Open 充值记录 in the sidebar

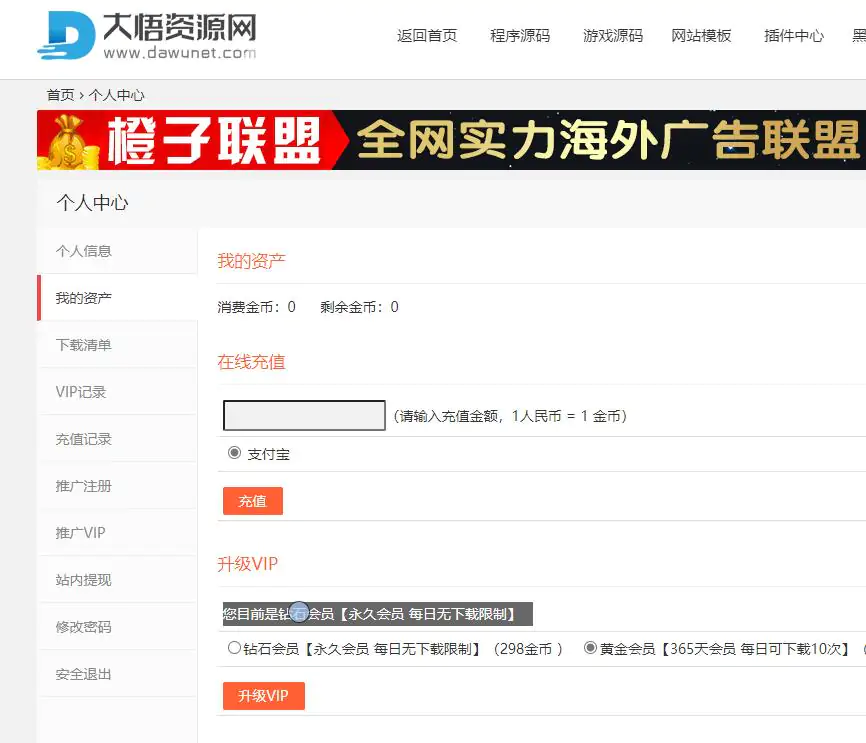pos(117,439)
